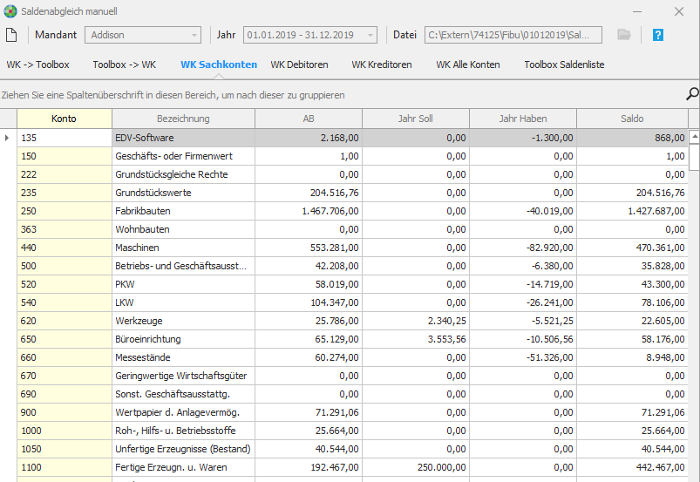700x482 pixels.
Task: Select Geringwertige Wirtschaftsgüter cell
Action: click(183, 376)
